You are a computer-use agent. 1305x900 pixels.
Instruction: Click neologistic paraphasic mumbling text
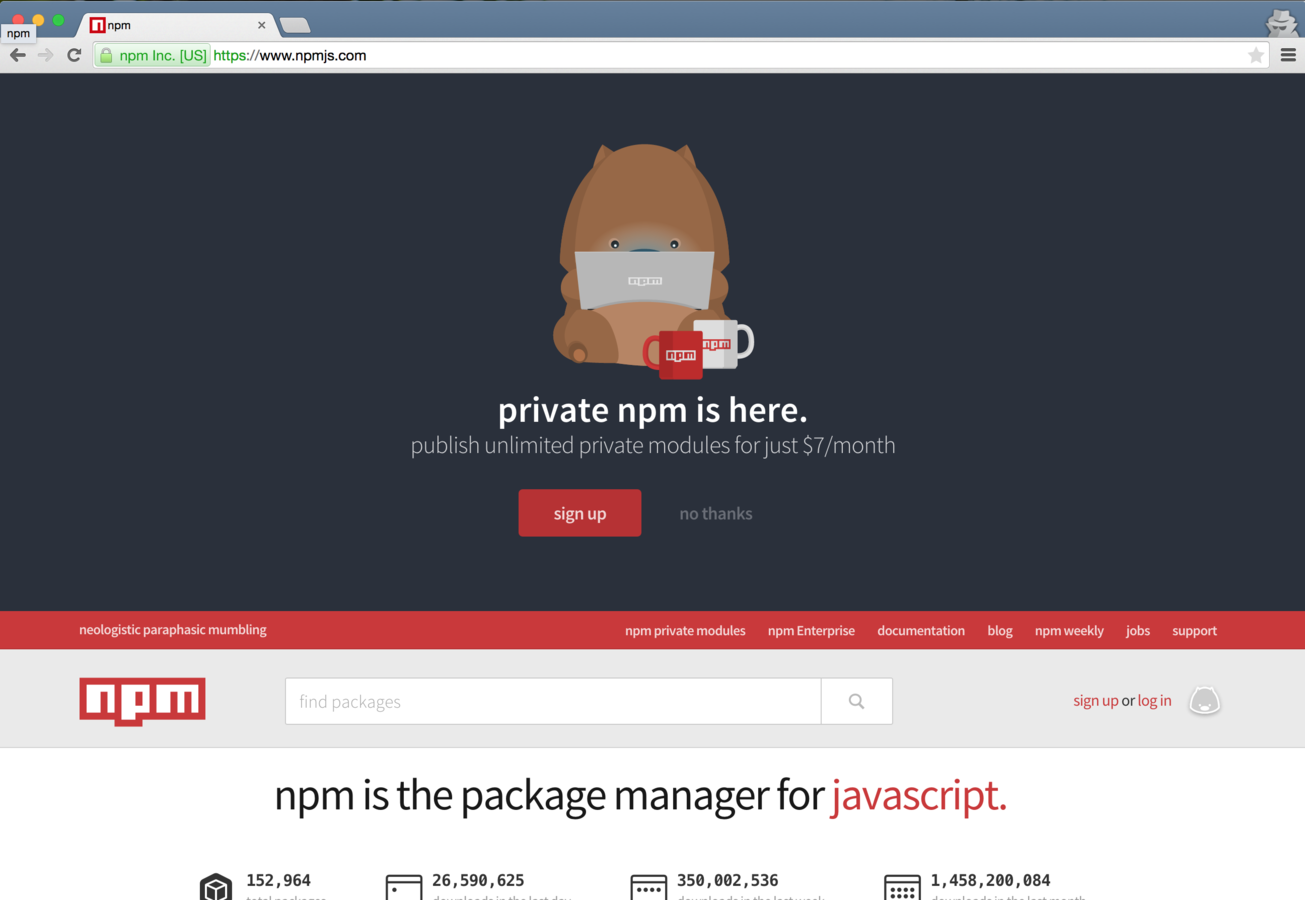pyautogui.click(x=173, y=630)
